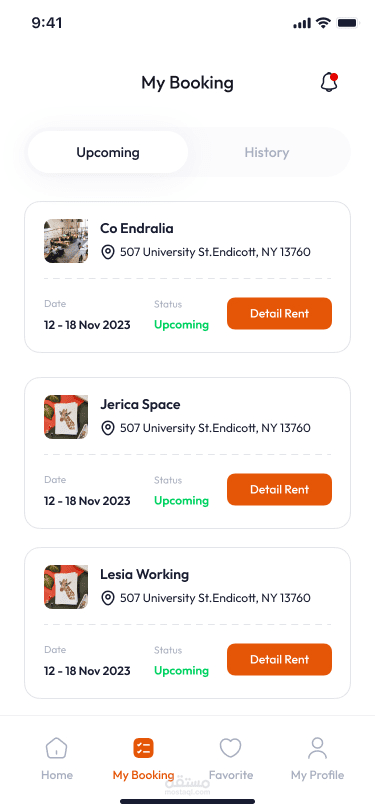Screen dimensions: 375x812
Task: Click the Co Endralia workspace thumbnail
Action: point(66,241)
